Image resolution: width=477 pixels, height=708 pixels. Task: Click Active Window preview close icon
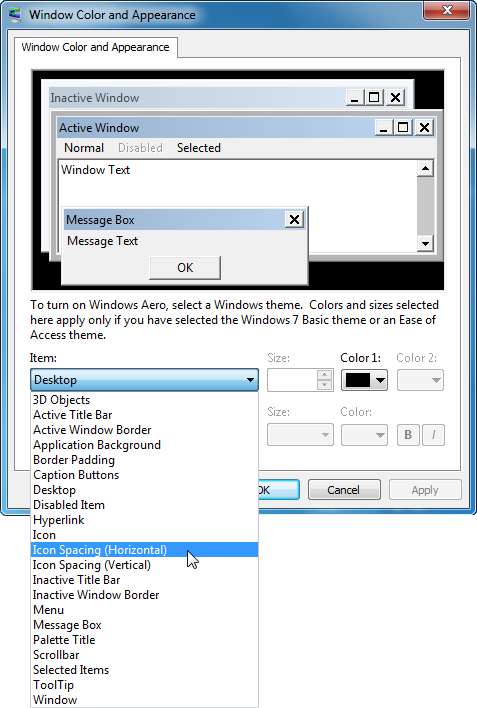[x=424, y=128]
